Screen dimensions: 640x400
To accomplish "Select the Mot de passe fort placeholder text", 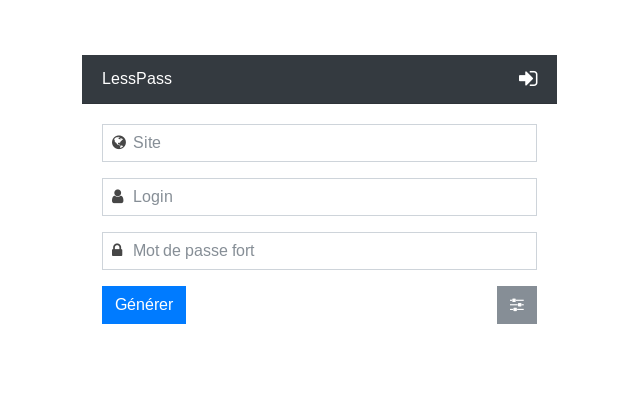I will point(194,251).
